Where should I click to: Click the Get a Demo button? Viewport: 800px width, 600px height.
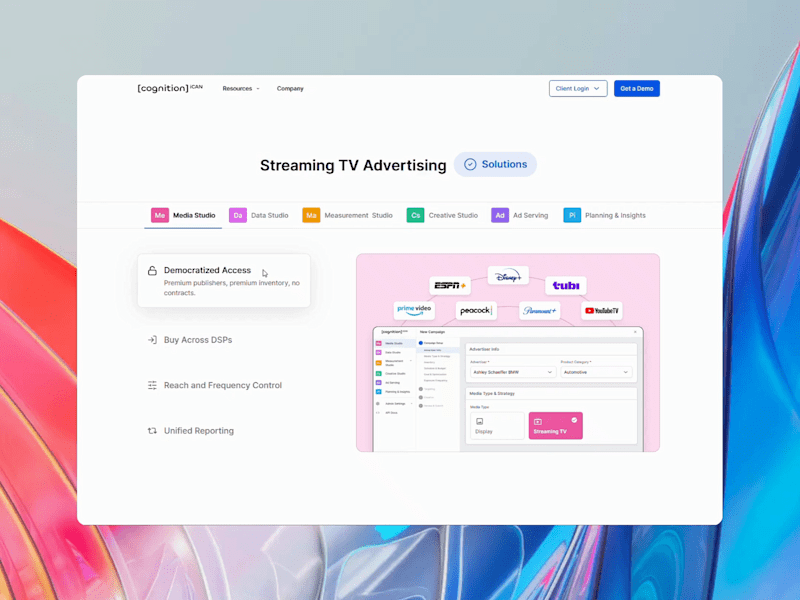pyautogui.click(x=636, y=88)
